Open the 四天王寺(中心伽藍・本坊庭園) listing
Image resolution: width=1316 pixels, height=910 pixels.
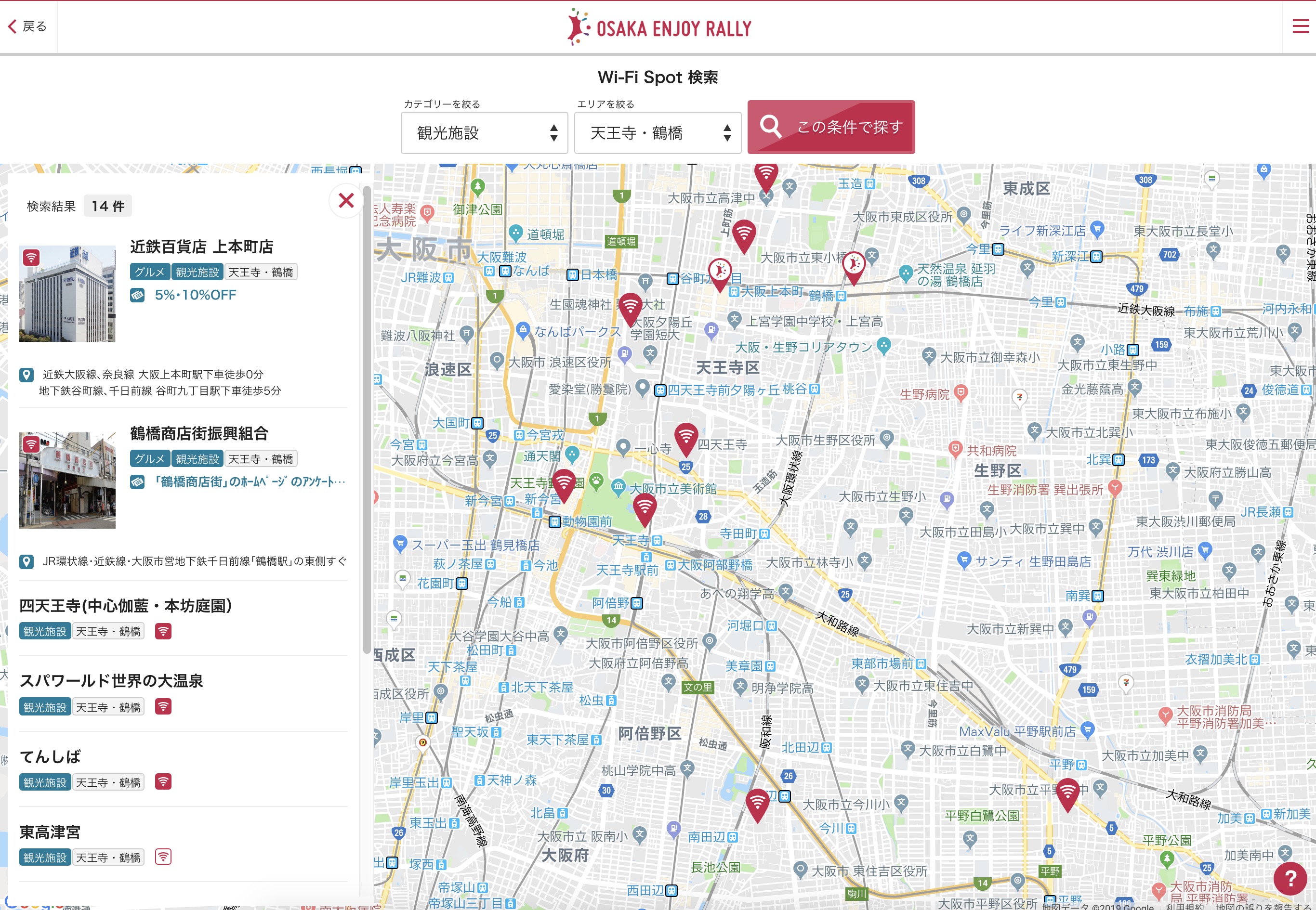[126, 606]
